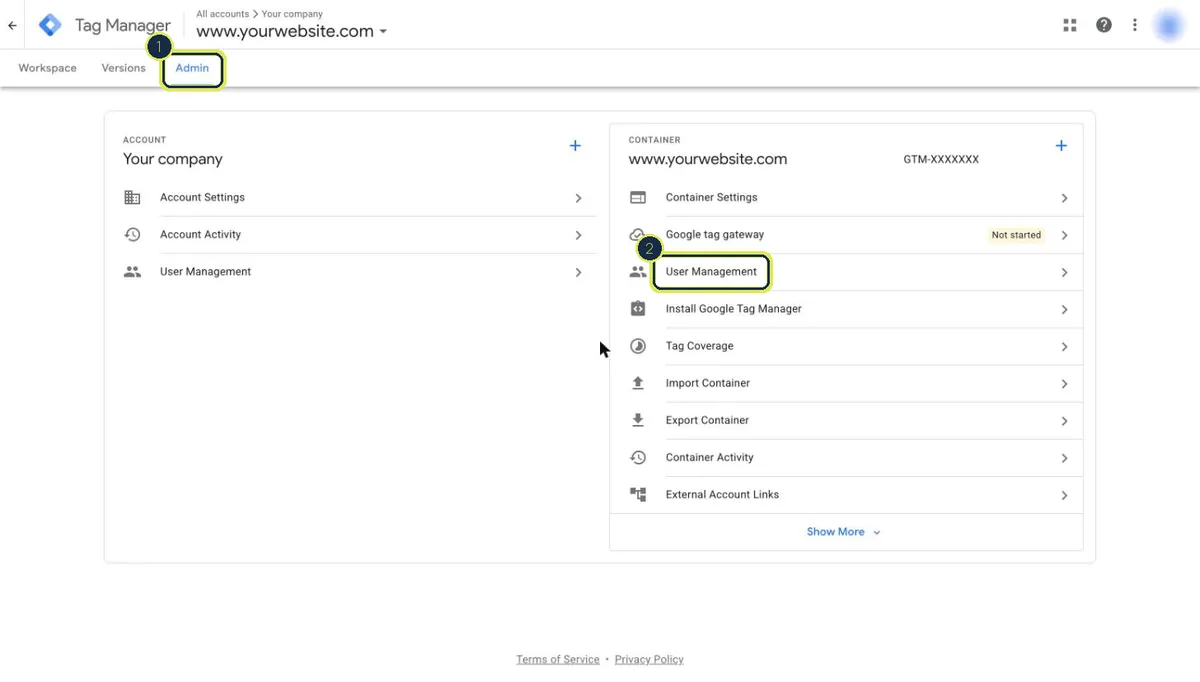The image size is (1200, 682).
Task: Click the Tag Manager title text
Action: pos(123,26)
